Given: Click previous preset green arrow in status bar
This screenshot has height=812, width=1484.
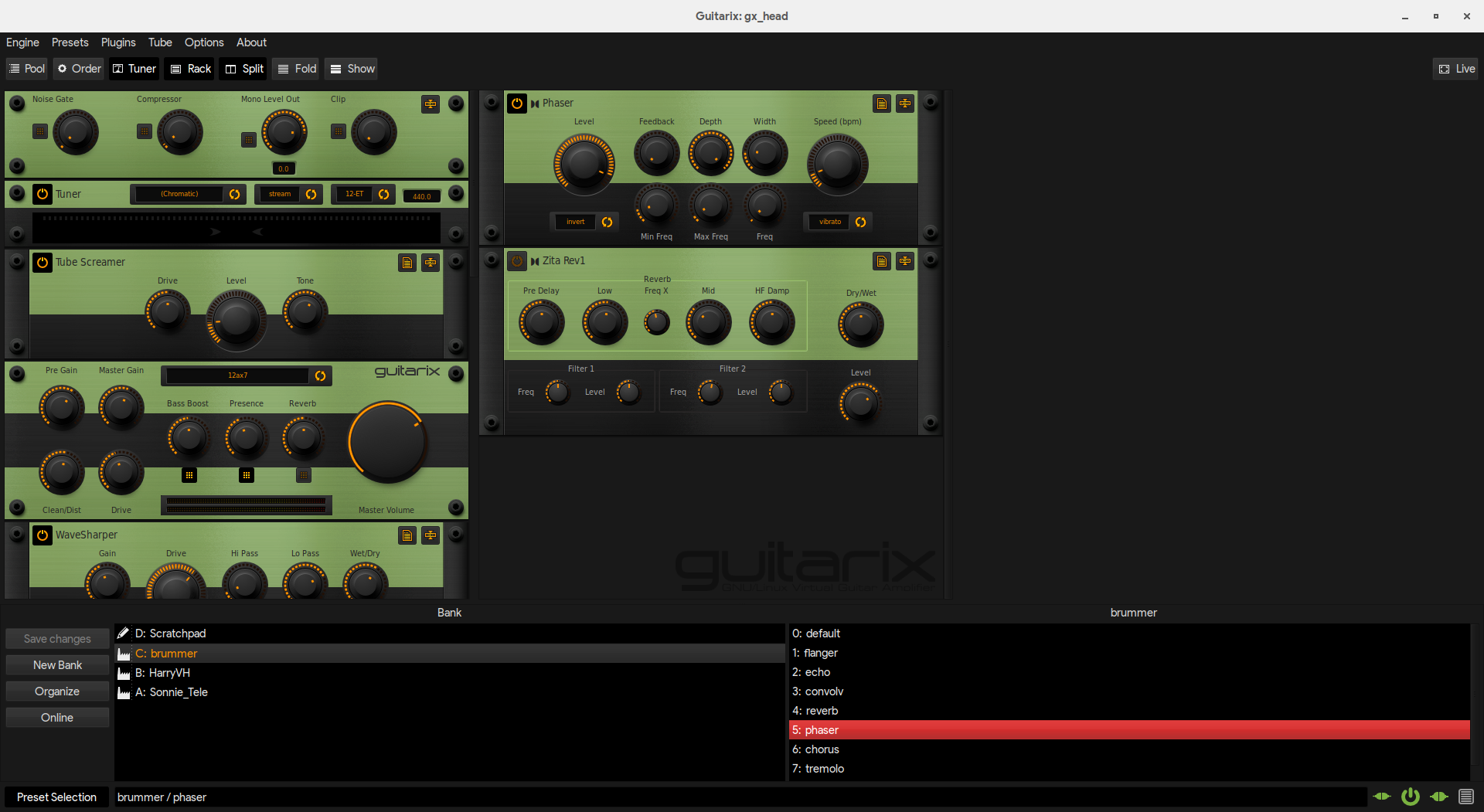Looking at the screenshot, I should (1382, 797).
